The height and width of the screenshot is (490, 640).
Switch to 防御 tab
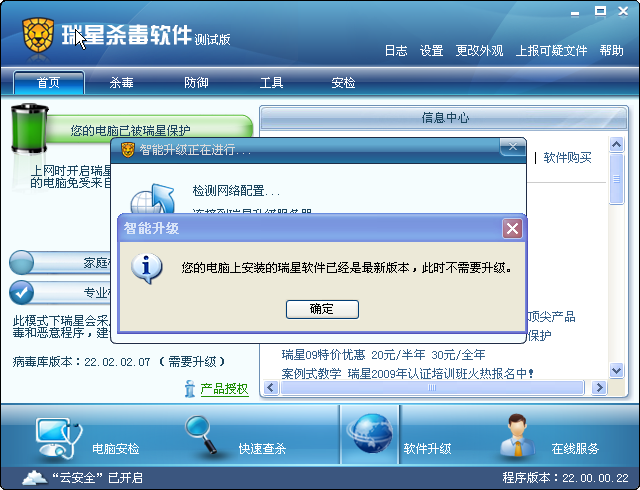[196, 83]
